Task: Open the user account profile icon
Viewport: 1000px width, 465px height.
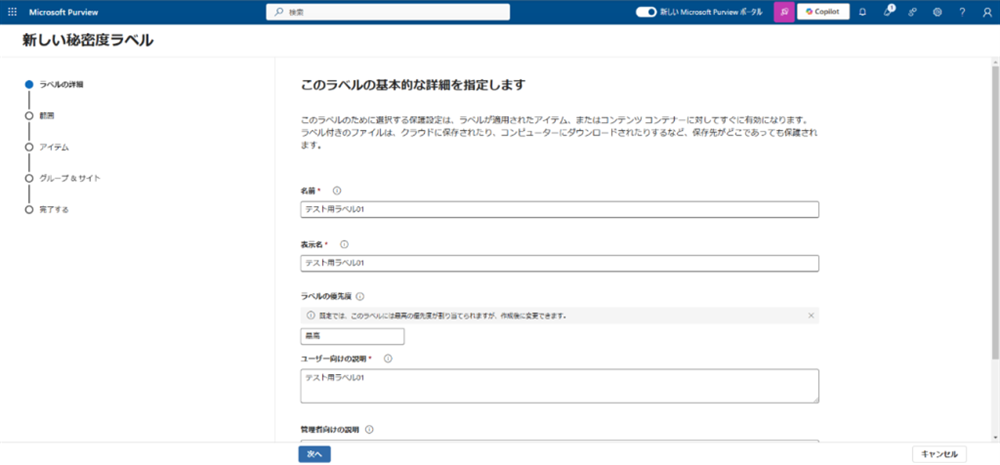Action: click(x=986, y=12)
